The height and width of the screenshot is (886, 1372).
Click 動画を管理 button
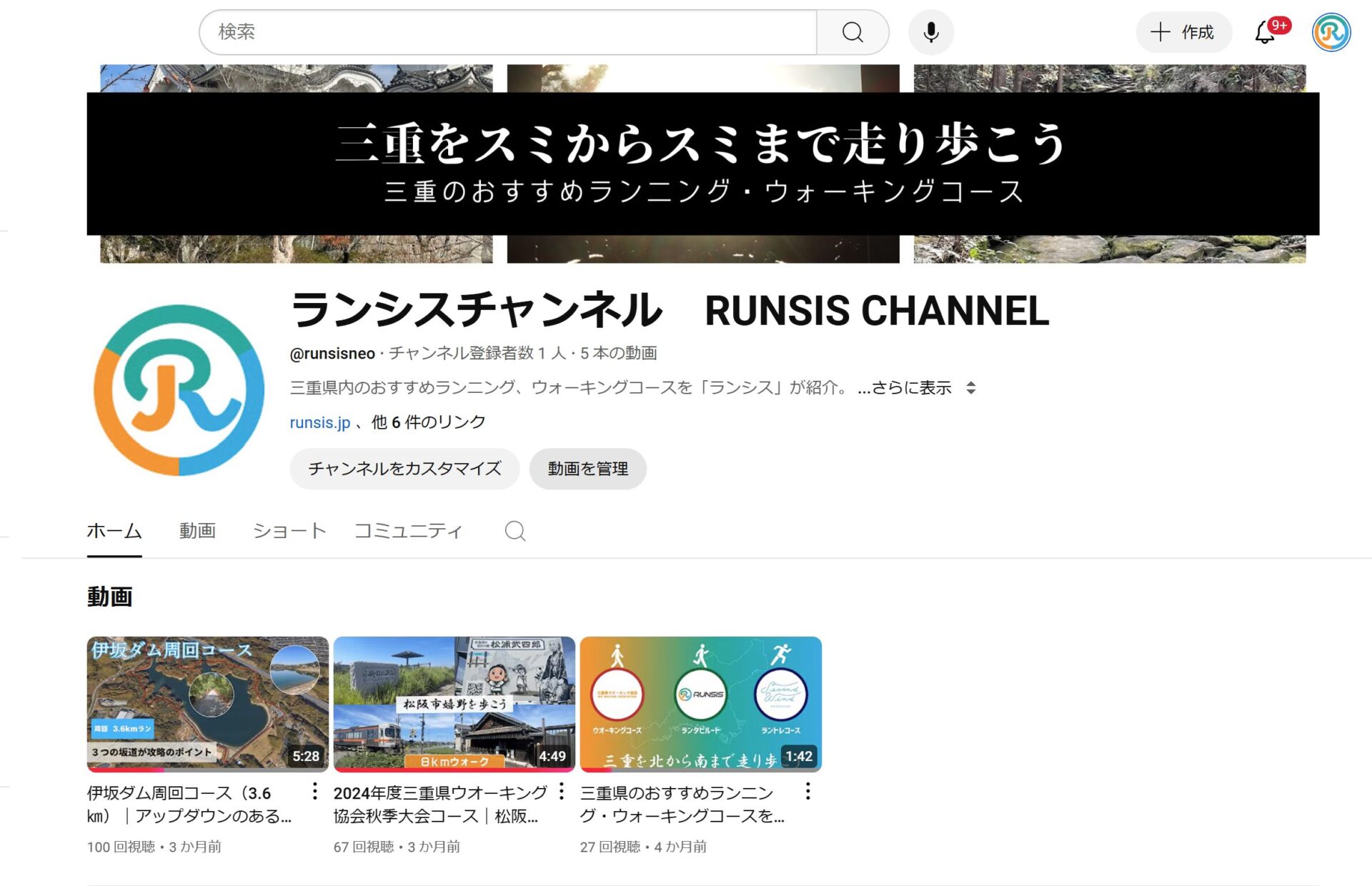click(588, 469)
